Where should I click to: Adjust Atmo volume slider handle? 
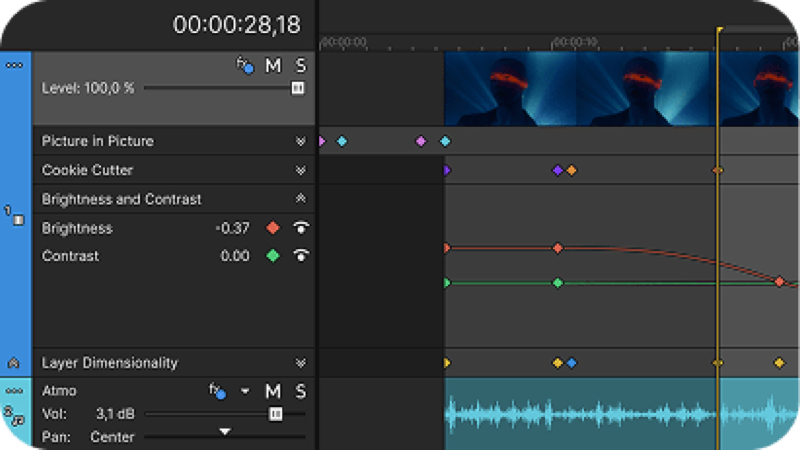click(x=276, y=414)
